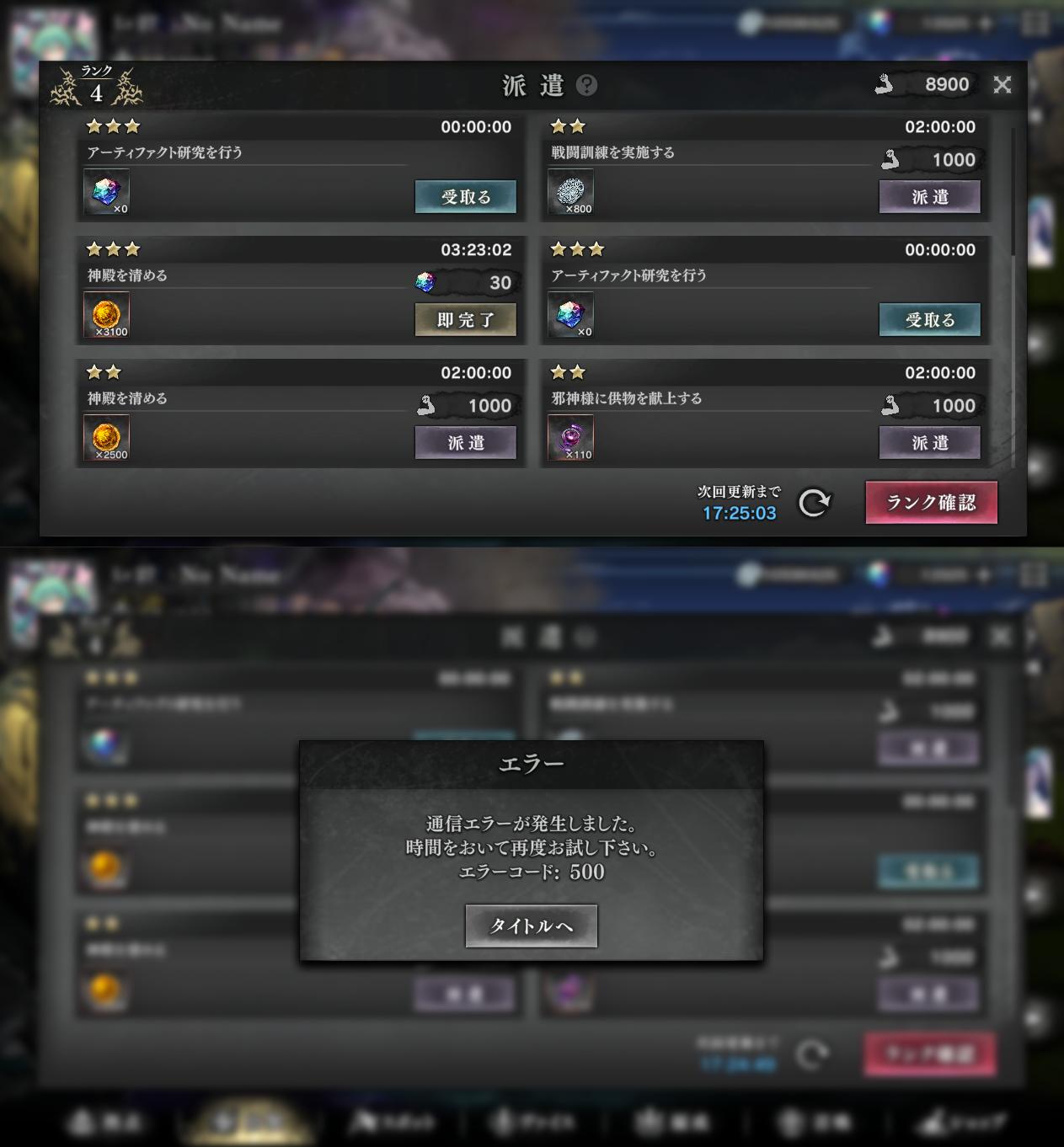Click the refresh arrow icon near 次回更新まで
This screenshot has height=1147, width=1064.
click(x=815, y=503)
